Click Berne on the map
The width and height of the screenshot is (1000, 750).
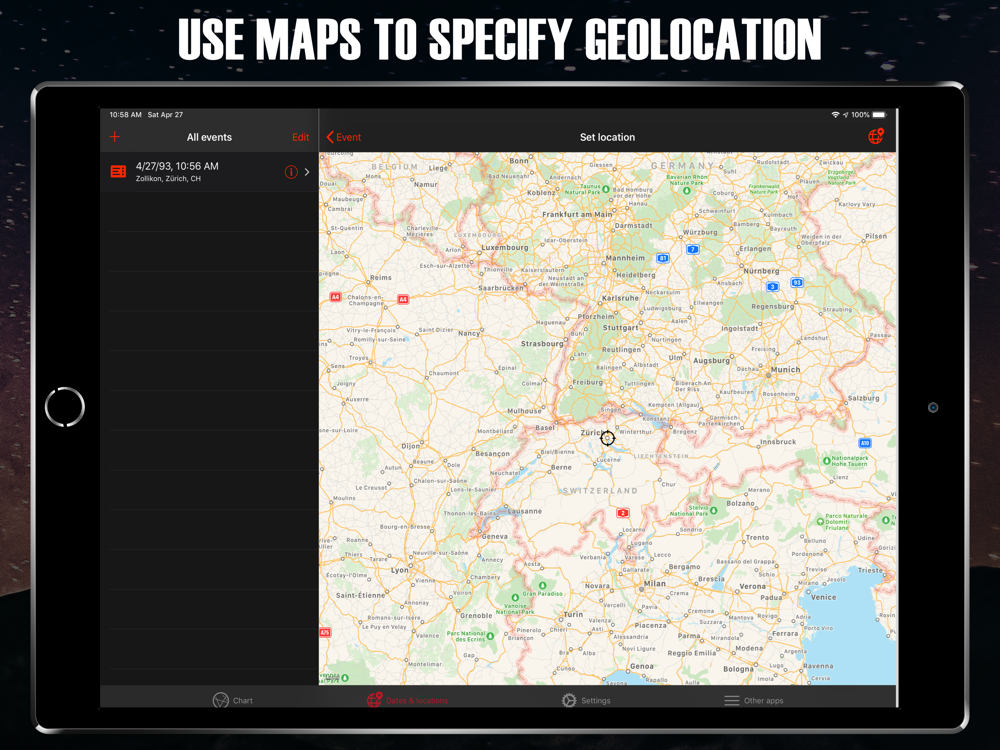click(x=561, y=467)
